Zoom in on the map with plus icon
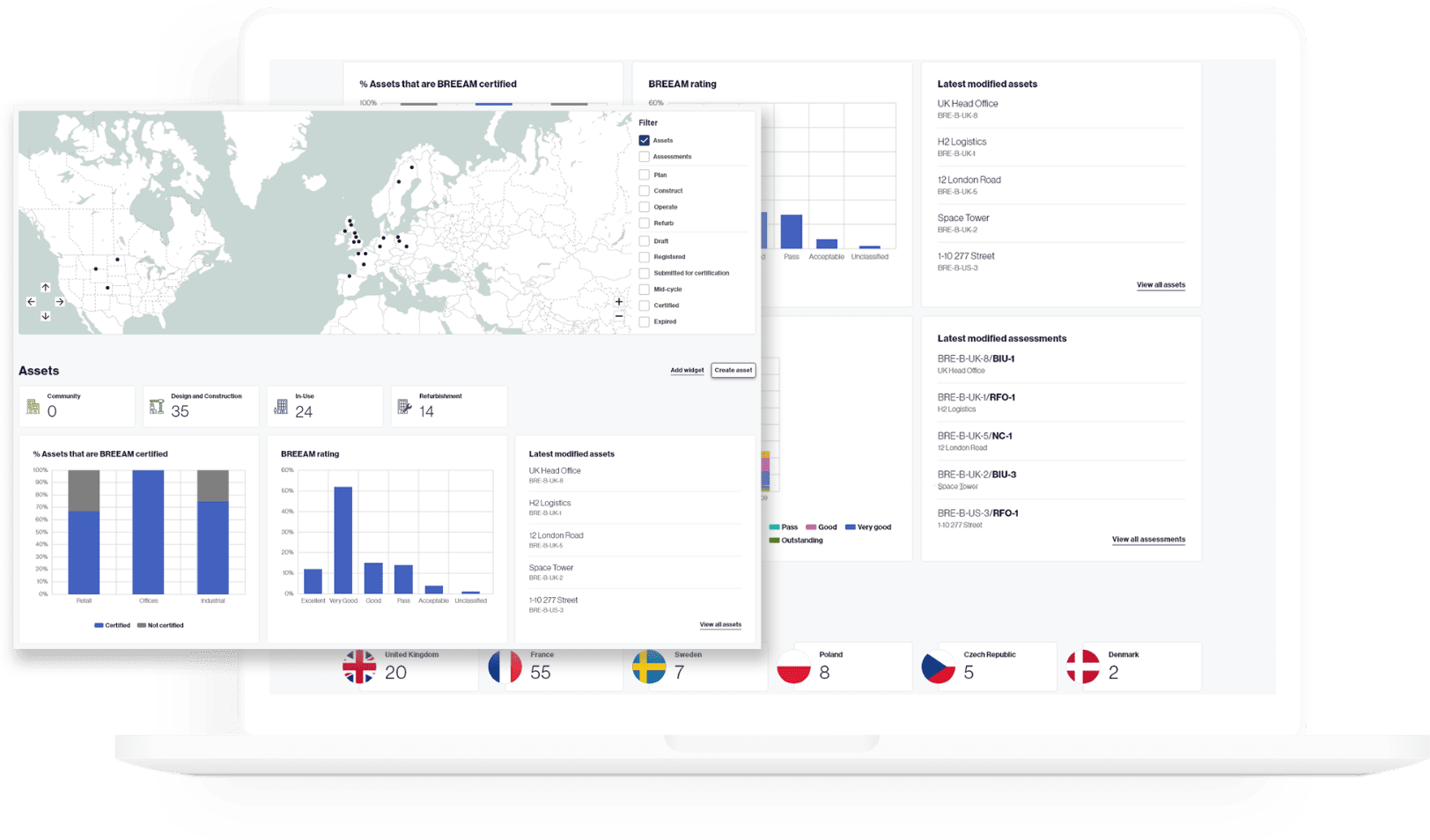Image resolution: width=1430 pixels, height=840 pixels. click(x=619, y=301)
